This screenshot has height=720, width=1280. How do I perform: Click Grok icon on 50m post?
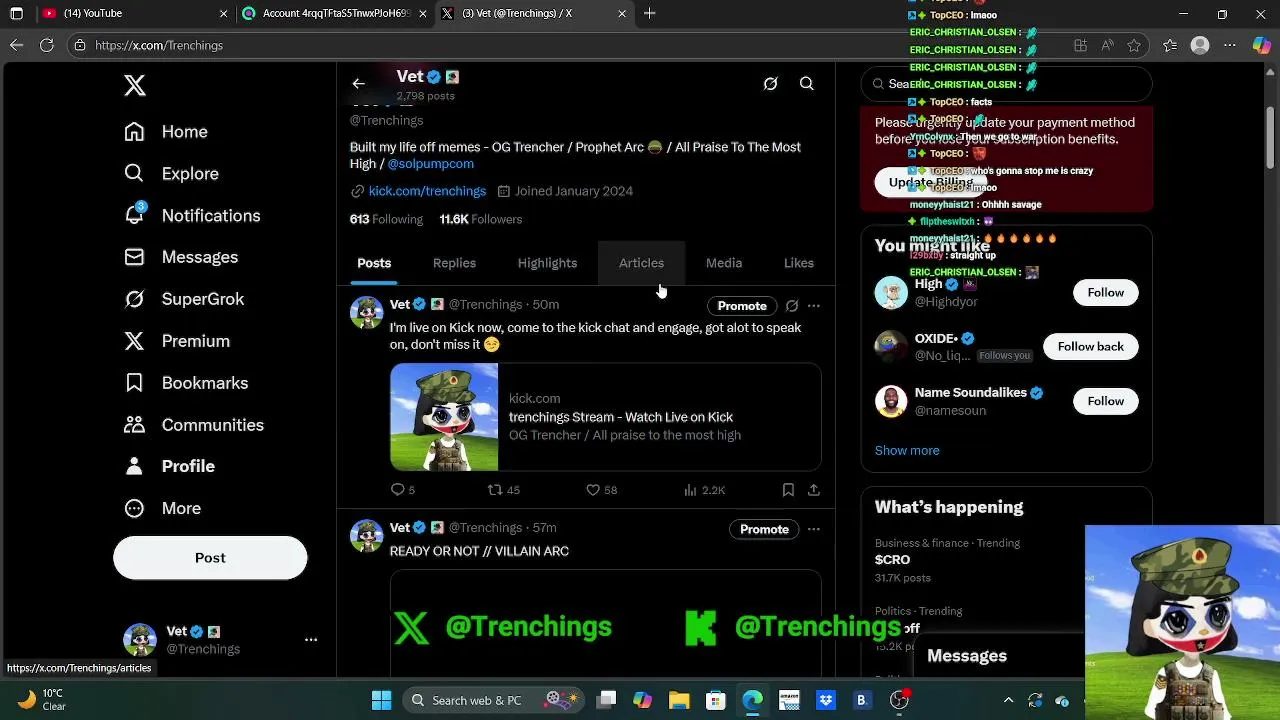pyautogui.click(x=792, y=306)
